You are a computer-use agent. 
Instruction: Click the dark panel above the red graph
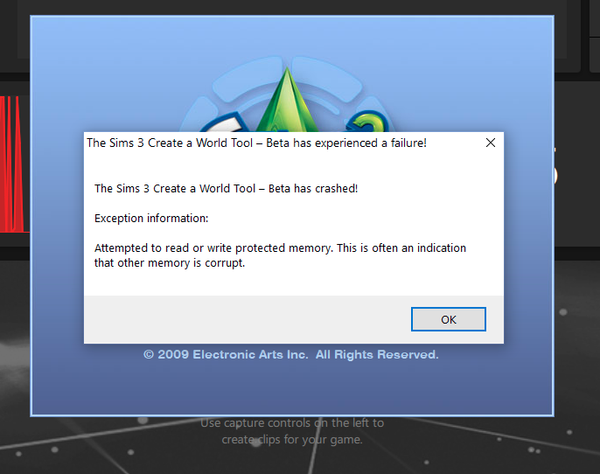15,36
